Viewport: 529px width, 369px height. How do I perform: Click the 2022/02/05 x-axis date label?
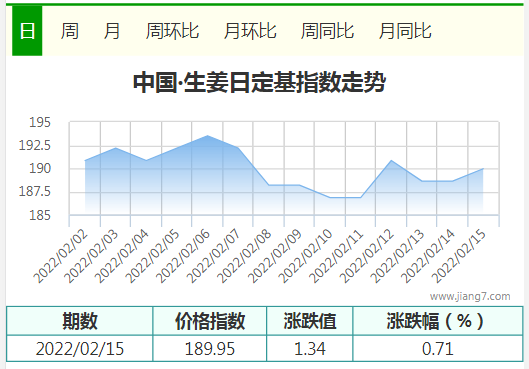click(x=153, y=256)
